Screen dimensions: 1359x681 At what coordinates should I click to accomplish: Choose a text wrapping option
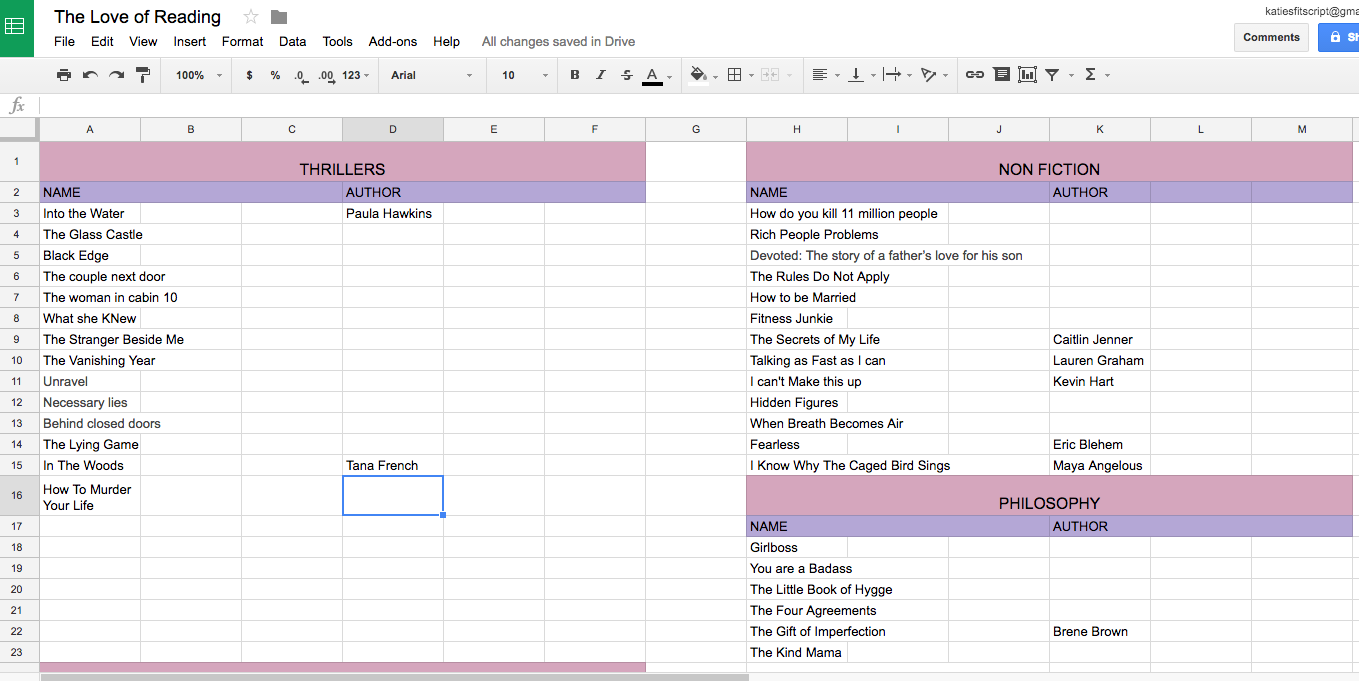892,75
